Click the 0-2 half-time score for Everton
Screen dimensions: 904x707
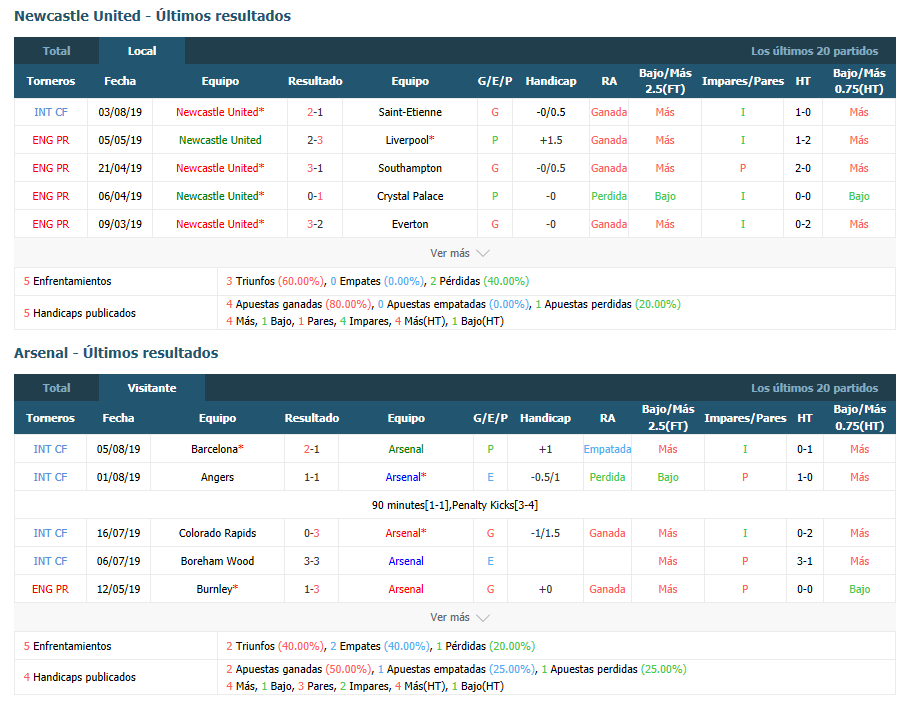point(803,224)
